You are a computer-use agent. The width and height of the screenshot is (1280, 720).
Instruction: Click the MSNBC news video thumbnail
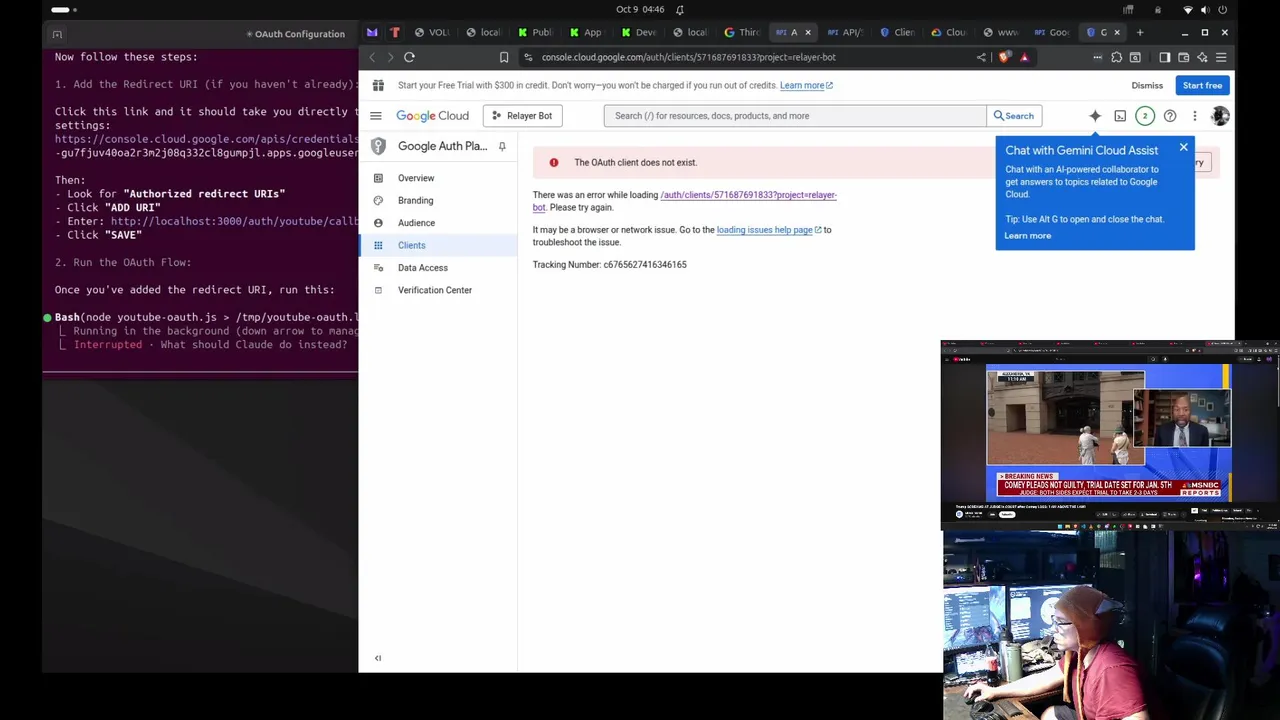pyautogui.click(x=1108, y=431)
